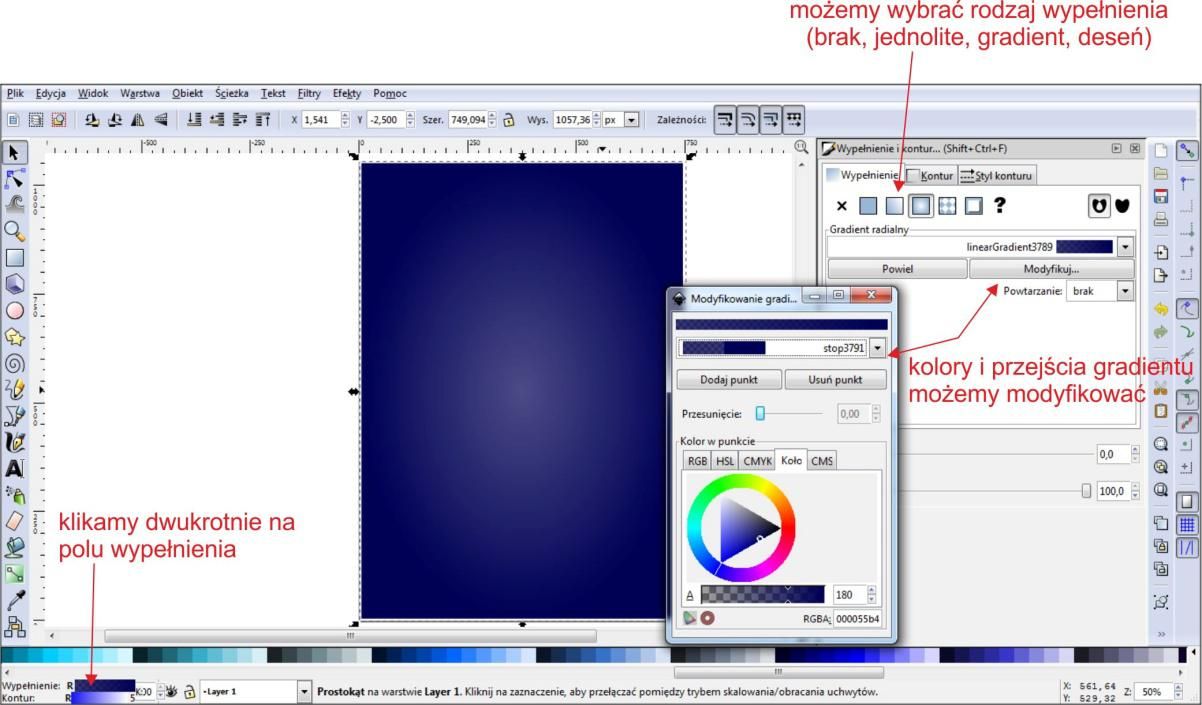Click the Modyfikuj... button
This screenshot has width=1202, height=705.
coord(1051,269)
